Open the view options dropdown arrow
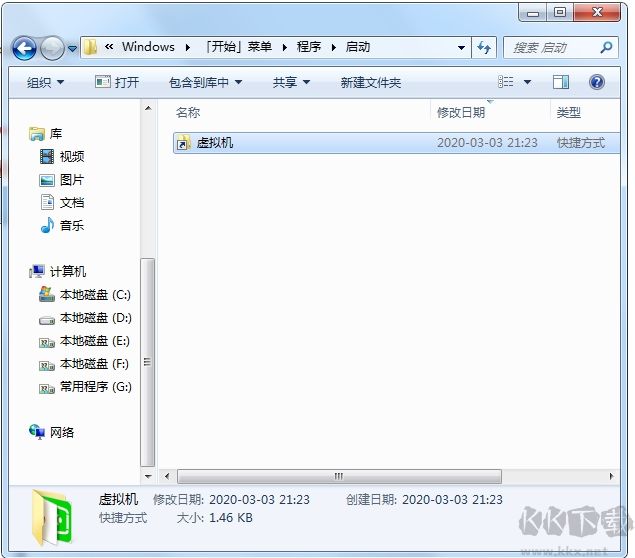This screenshot has height=558, width=635. pyautogui.click(x=527, y=82)
